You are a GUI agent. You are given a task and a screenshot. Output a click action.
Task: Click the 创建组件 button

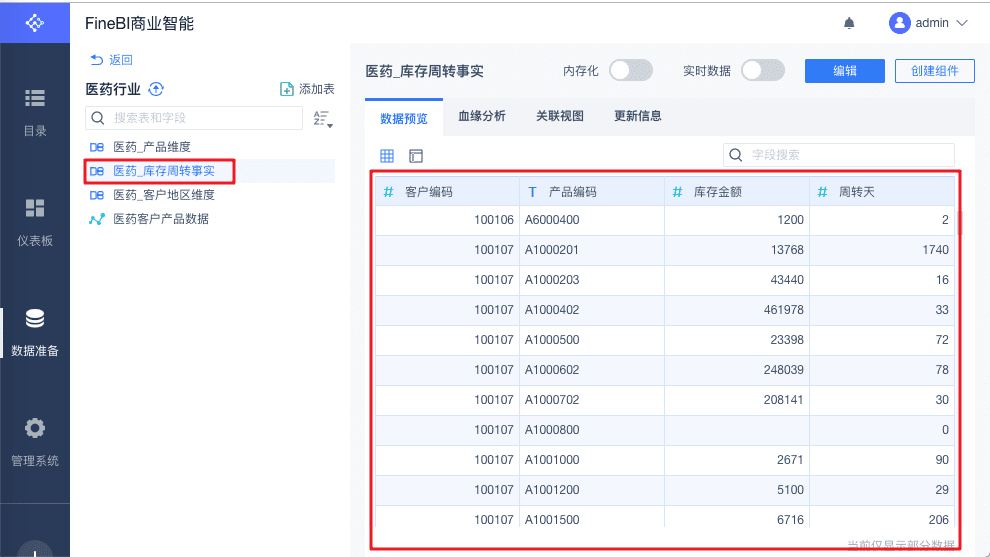[x=934, y=71]
